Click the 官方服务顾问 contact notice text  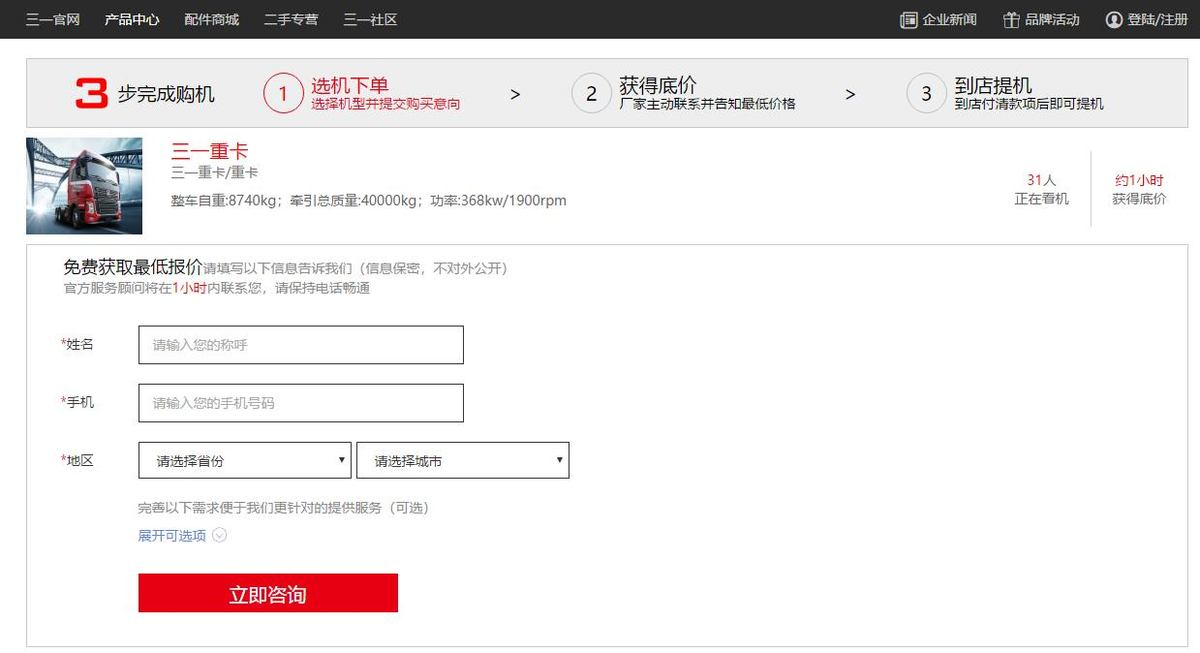pyautogui.click(x=216, y=288)
